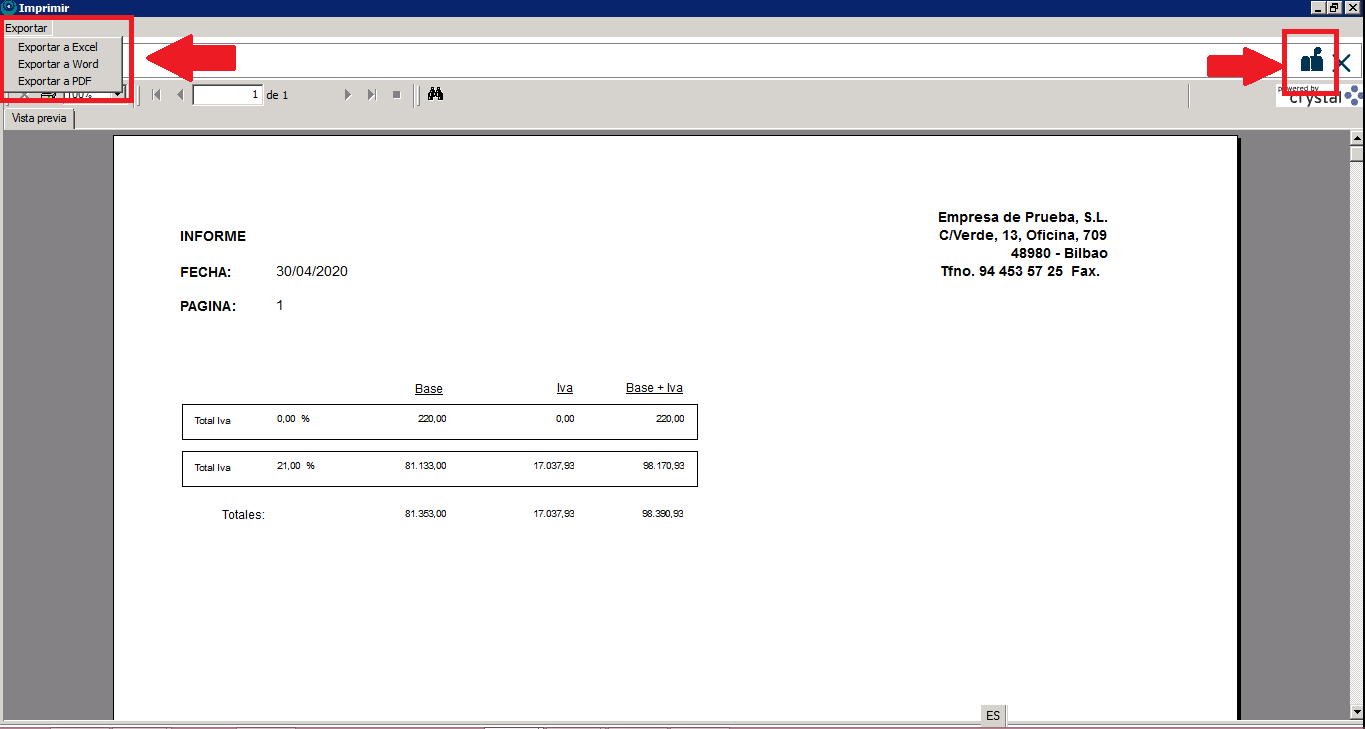Open the Exportar menu
The width and height of the screenshot is (1365, 729).
(x=26, y=28)
